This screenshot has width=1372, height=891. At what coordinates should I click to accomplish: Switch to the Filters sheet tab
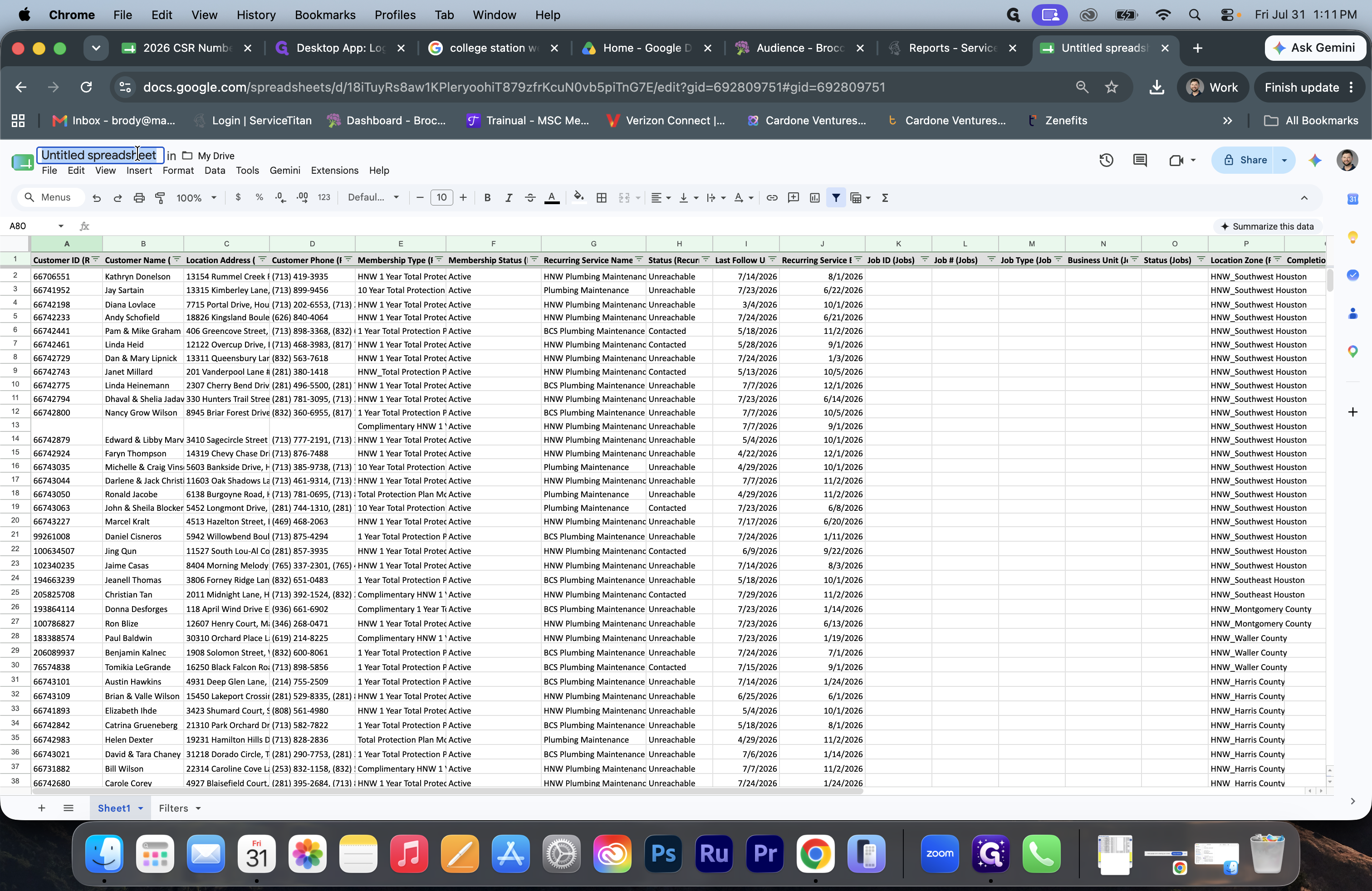click(173, 808)
